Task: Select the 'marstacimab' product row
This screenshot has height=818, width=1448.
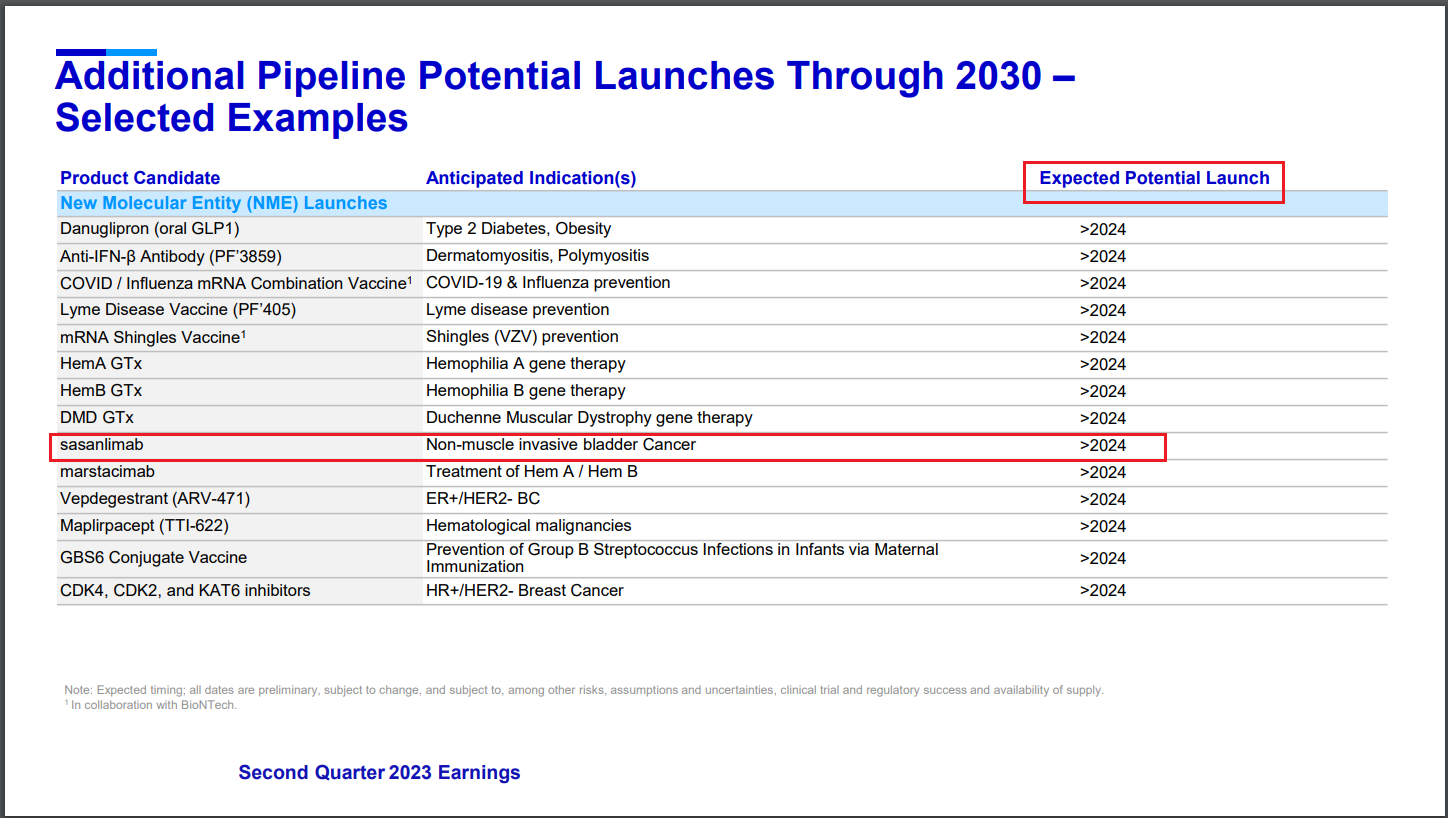Action: pos(107,472)
